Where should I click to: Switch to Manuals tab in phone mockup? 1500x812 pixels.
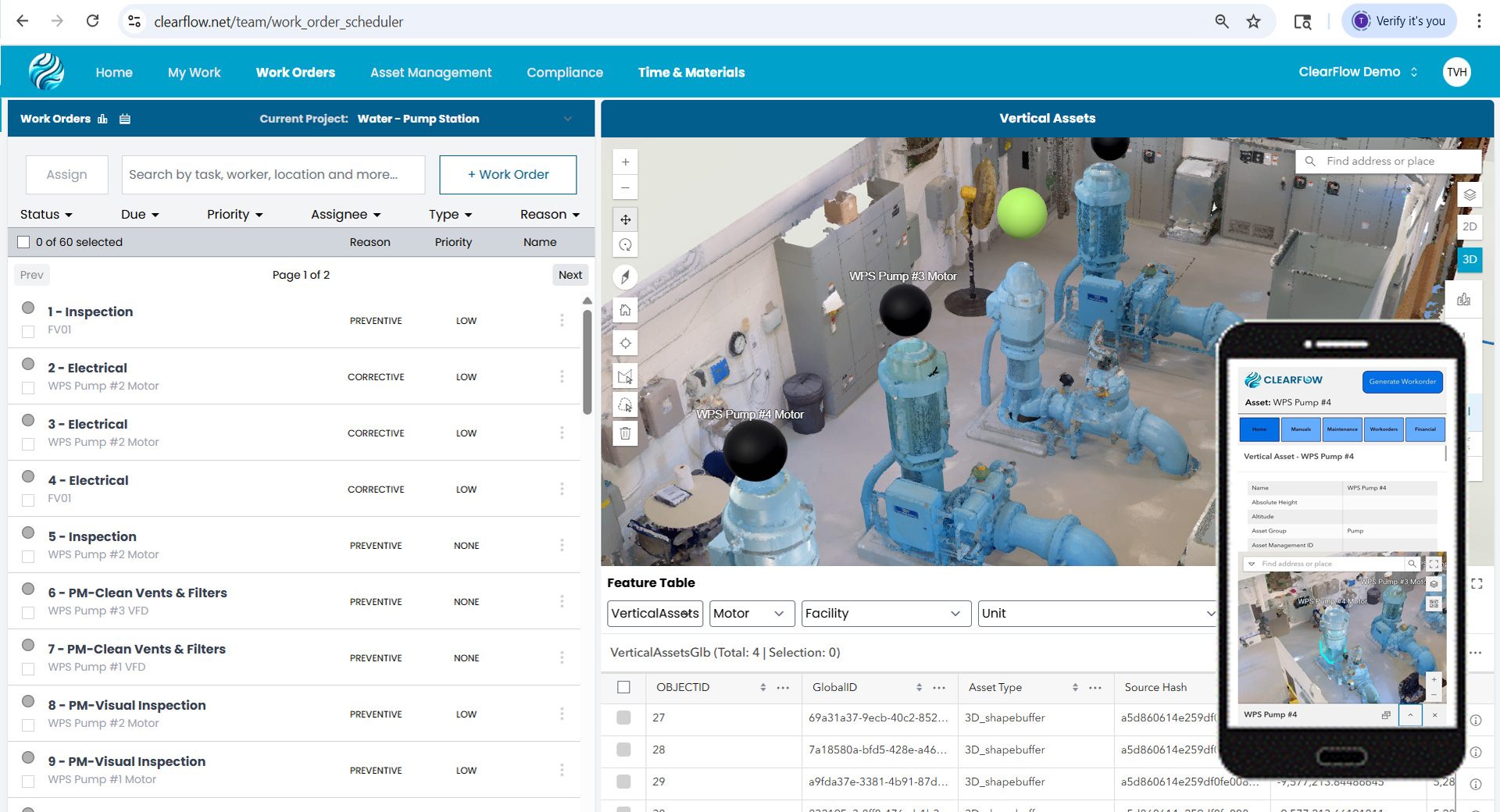coord(1301,429)
